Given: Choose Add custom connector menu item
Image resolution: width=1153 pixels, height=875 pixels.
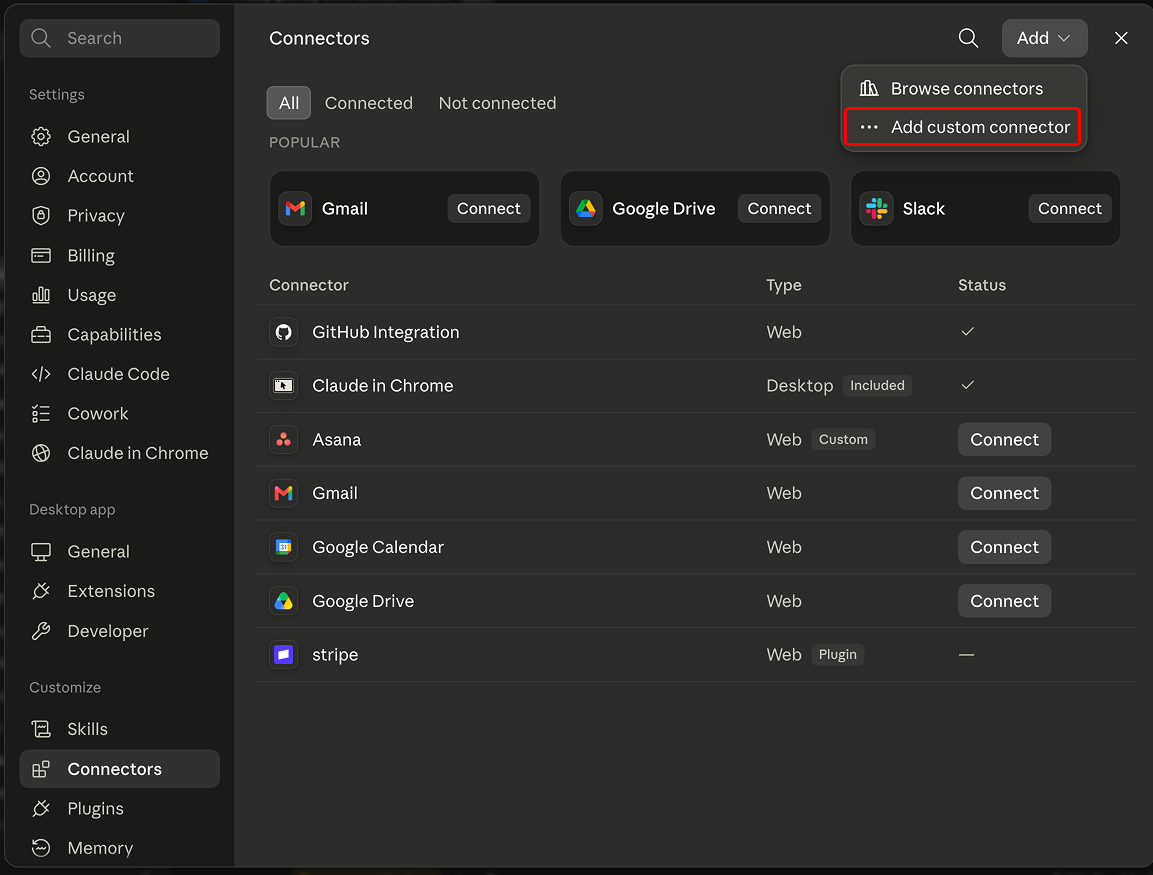Looking at the screenshot, I should click(964, 127).
